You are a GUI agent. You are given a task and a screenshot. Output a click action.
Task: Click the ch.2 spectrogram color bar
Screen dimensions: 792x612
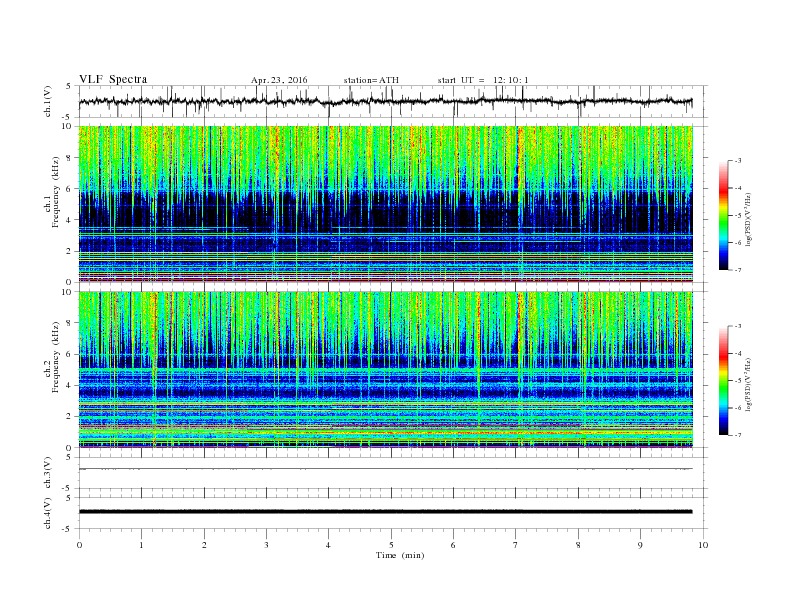724,380
